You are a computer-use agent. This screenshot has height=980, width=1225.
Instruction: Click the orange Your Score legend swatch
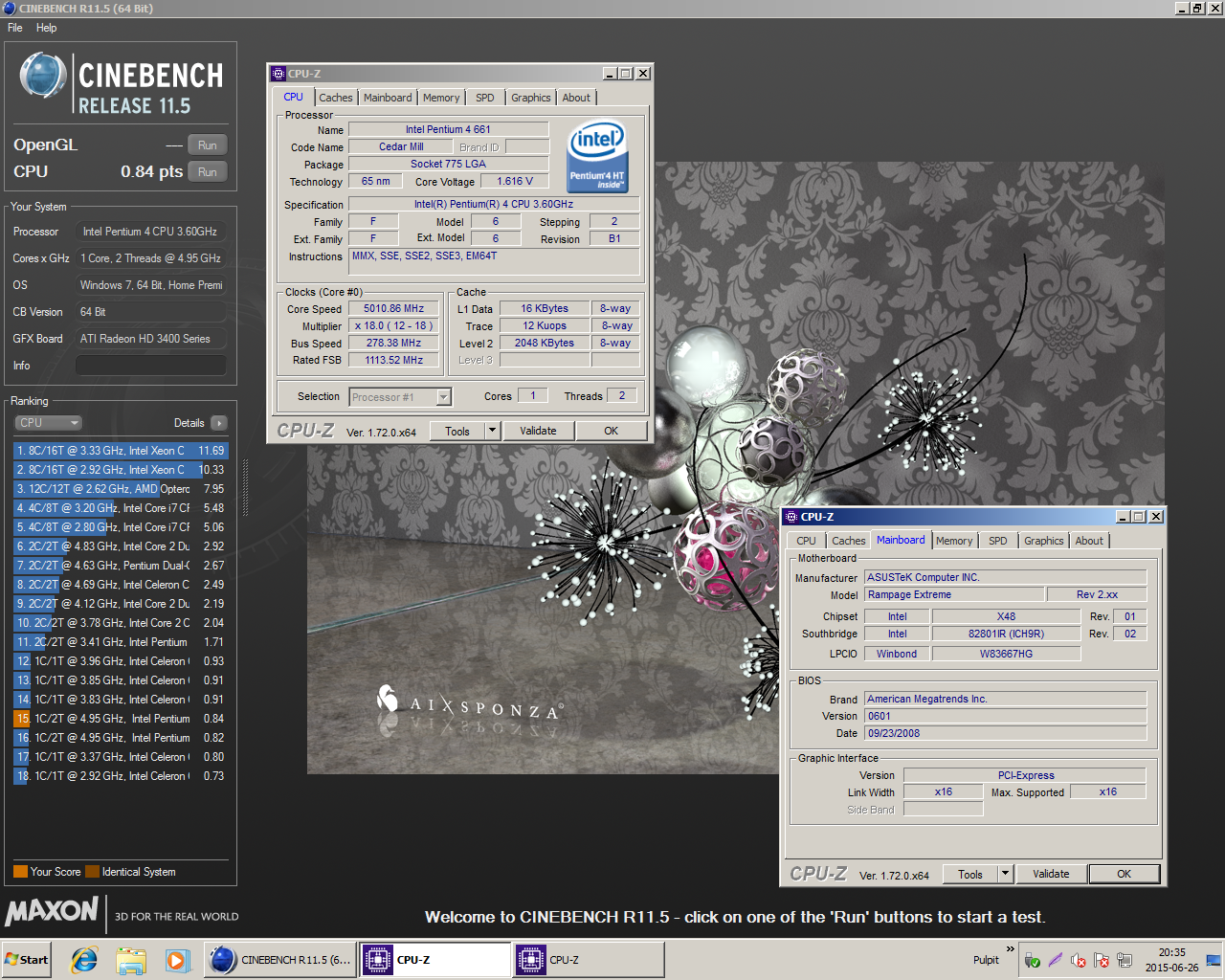point(20,872)
